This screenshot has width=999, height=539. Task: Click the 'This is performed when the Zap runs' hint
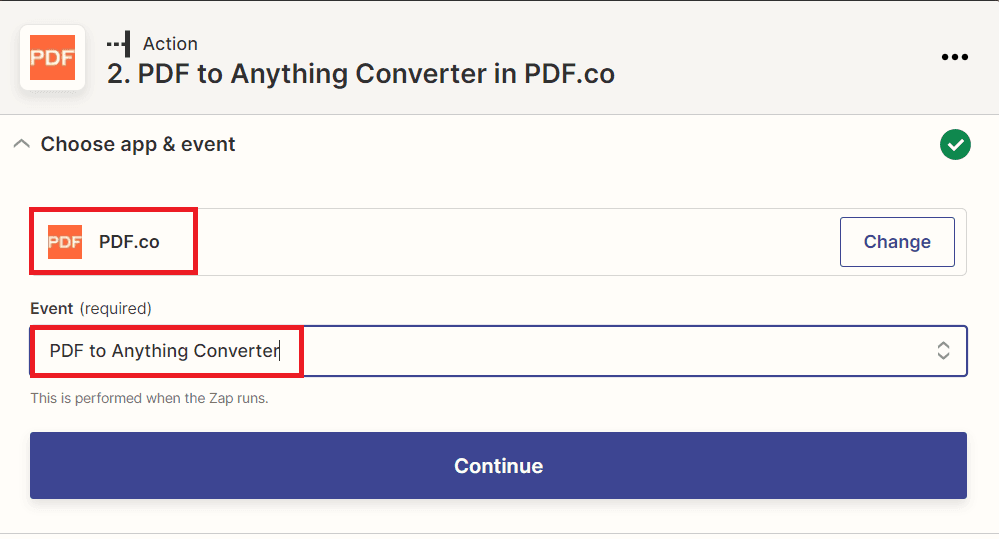point(149,398)
